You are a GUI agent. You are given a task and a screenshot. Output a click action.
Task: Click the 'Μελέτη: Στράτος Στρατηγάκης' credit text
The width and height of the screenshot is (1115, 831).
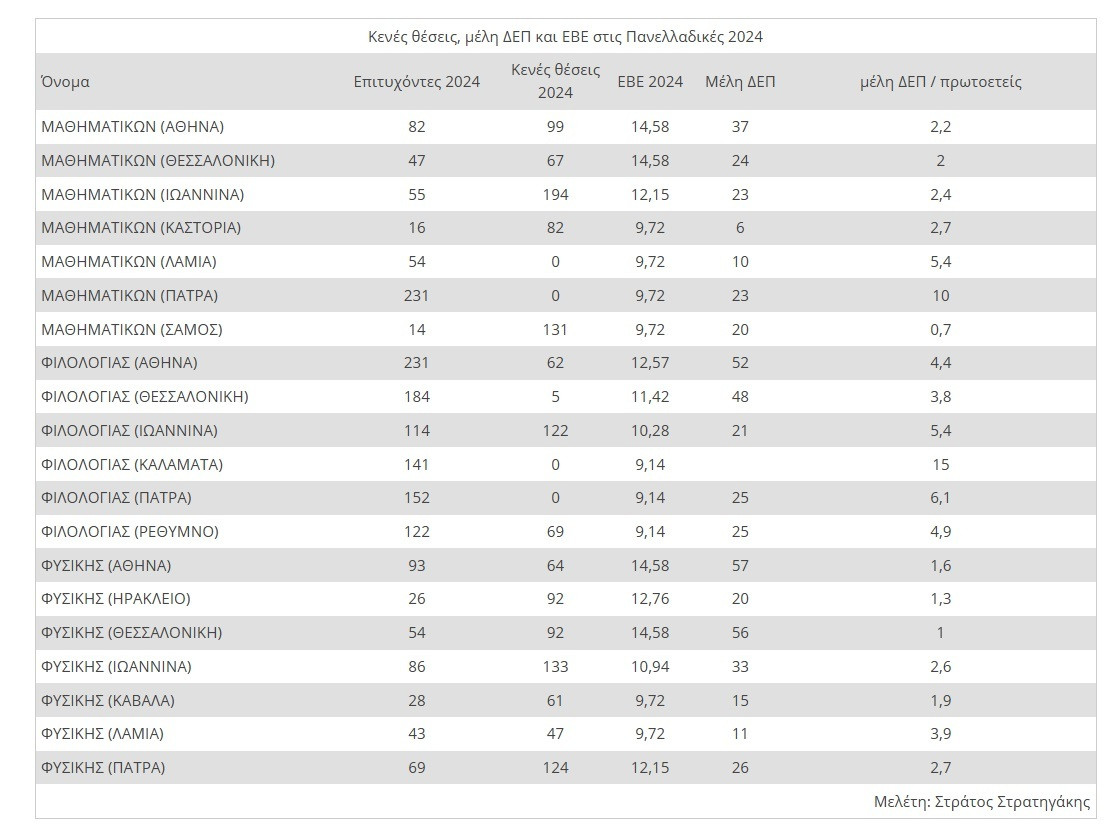981,801
